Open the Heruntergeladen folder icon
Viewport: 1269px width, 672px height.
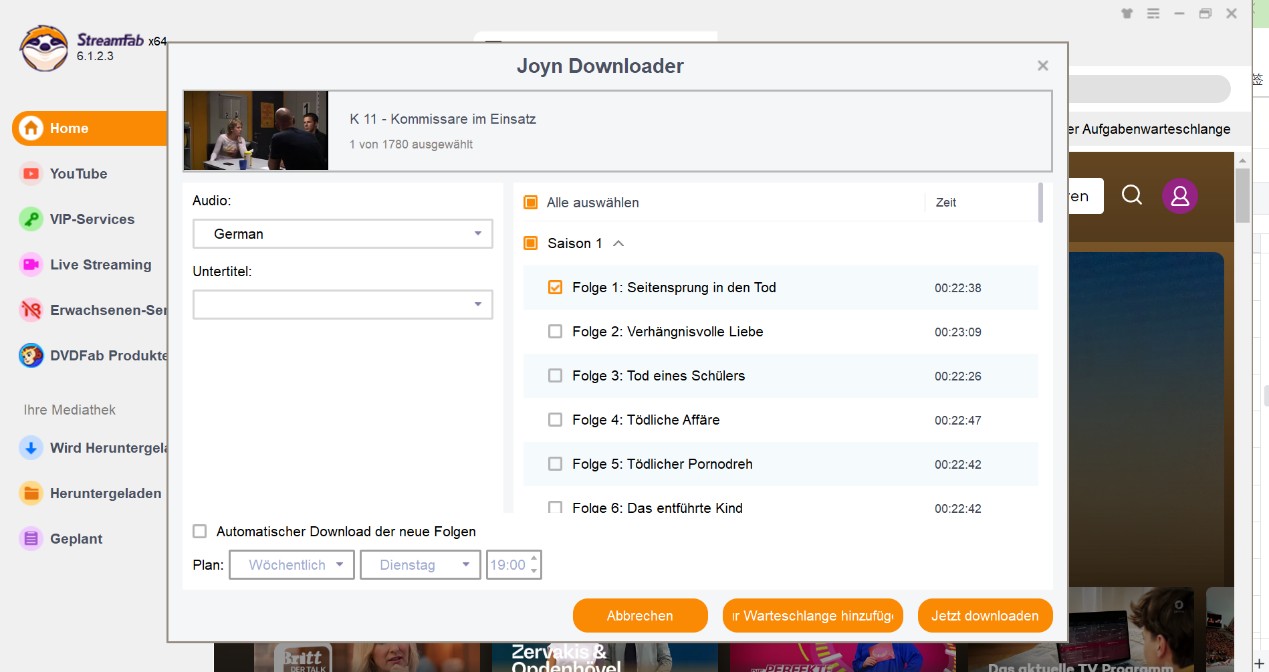tap(31, 493)
